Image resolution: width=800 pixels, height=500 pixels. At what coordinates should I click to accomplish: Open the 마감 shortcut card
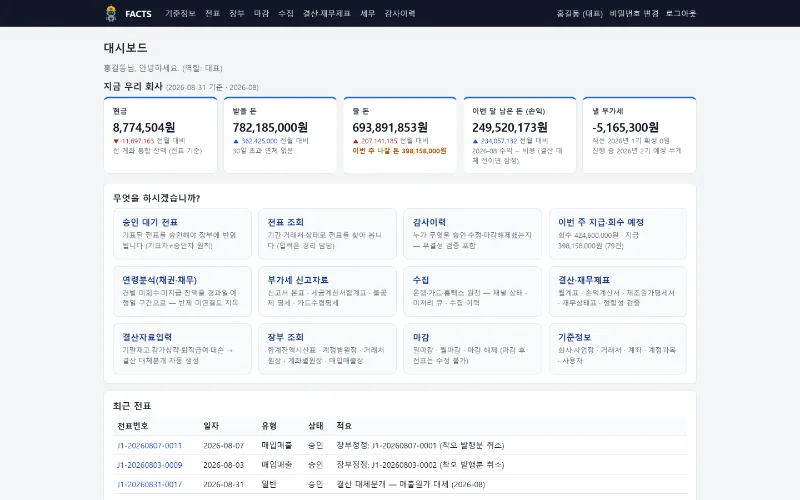[x=472, y=349]
